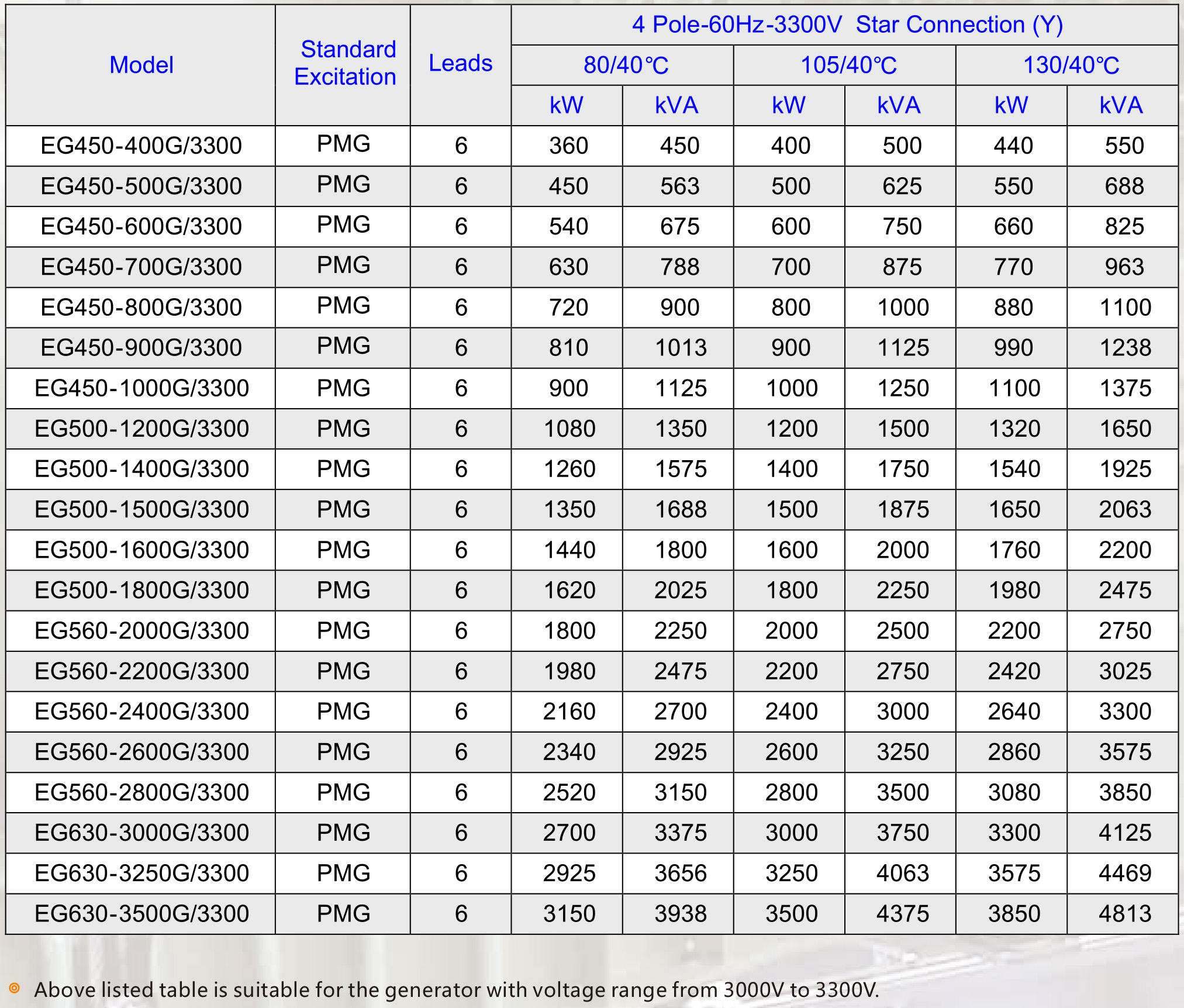This screenshot has height=1008, width=1184.
Task: Click the 105/40°C temperature header
Action: pyautogui.click(x=848, y=65)
